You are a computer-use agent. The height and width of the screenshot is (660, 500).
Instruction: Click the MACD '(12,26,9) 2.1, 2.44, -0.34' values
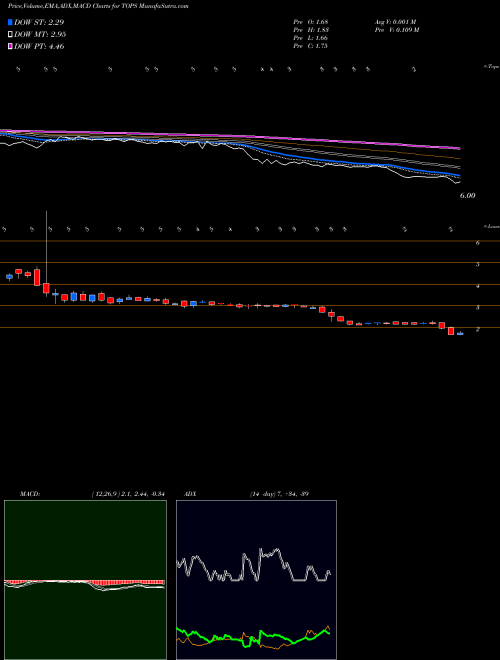pos(128,494)
